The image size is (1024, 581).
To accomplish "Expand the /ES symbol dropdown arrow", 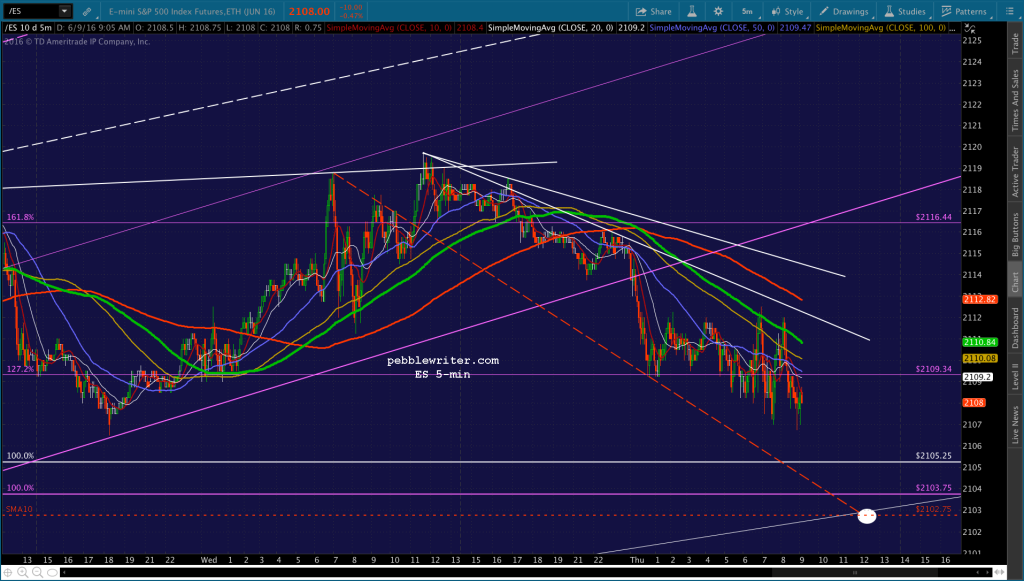I will (x=64, y=11).
